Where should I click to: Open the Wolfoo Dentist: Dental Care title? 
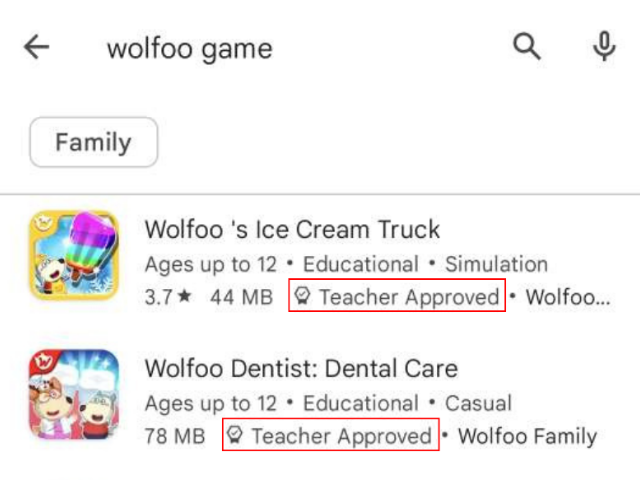pyautogui.click(x=301, y=368)
